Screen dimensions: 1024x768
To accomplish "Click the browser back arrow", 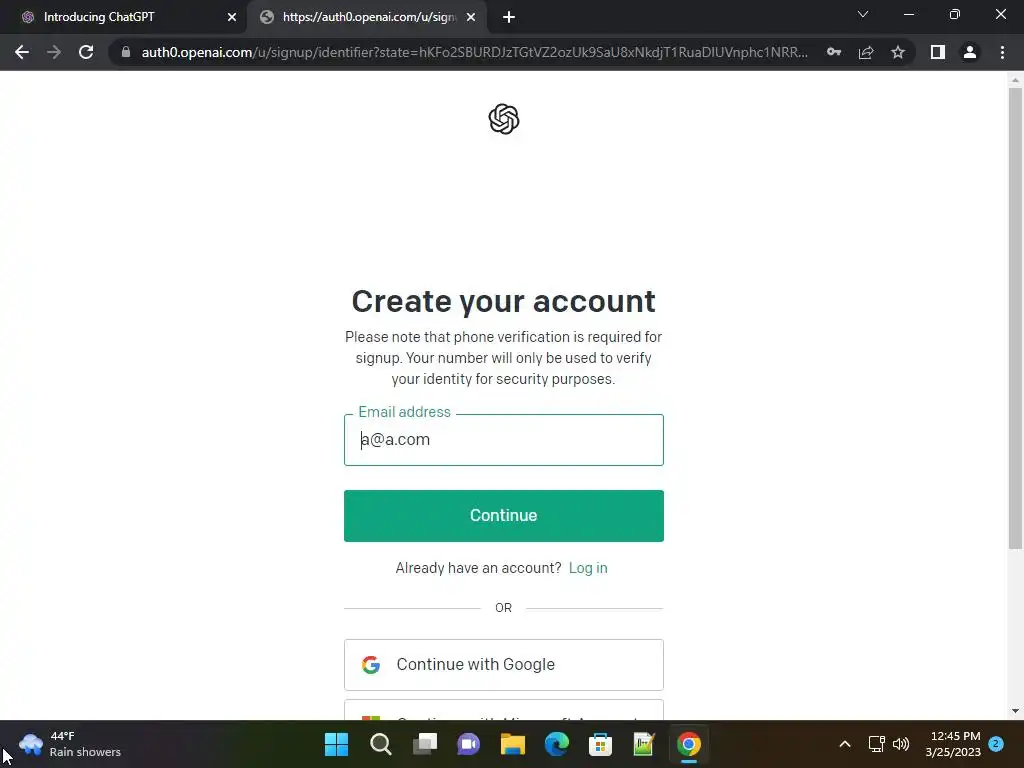I will coord(22,52).
